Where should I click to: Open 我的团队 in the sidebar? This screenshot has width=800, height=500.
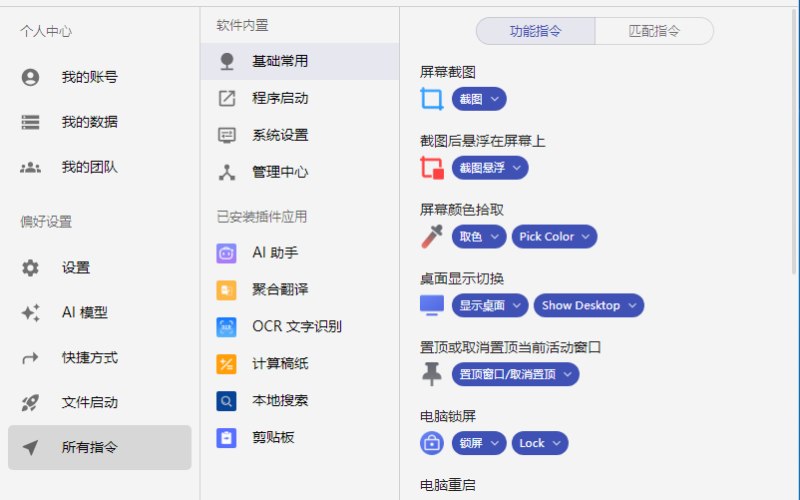[x=99, y=167]
